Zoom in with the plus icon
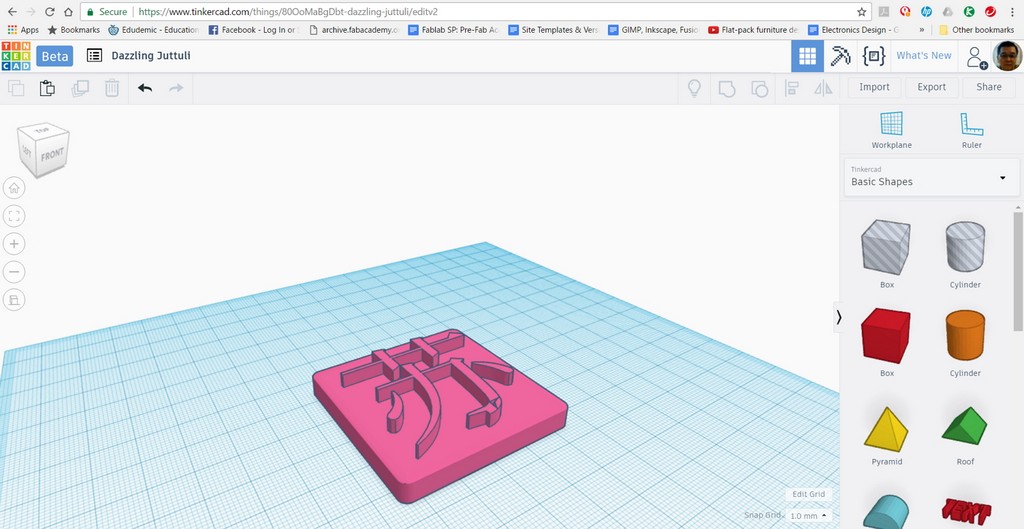Image resolution: width=1024 pixels, height=529 pixels. [14, 244]
